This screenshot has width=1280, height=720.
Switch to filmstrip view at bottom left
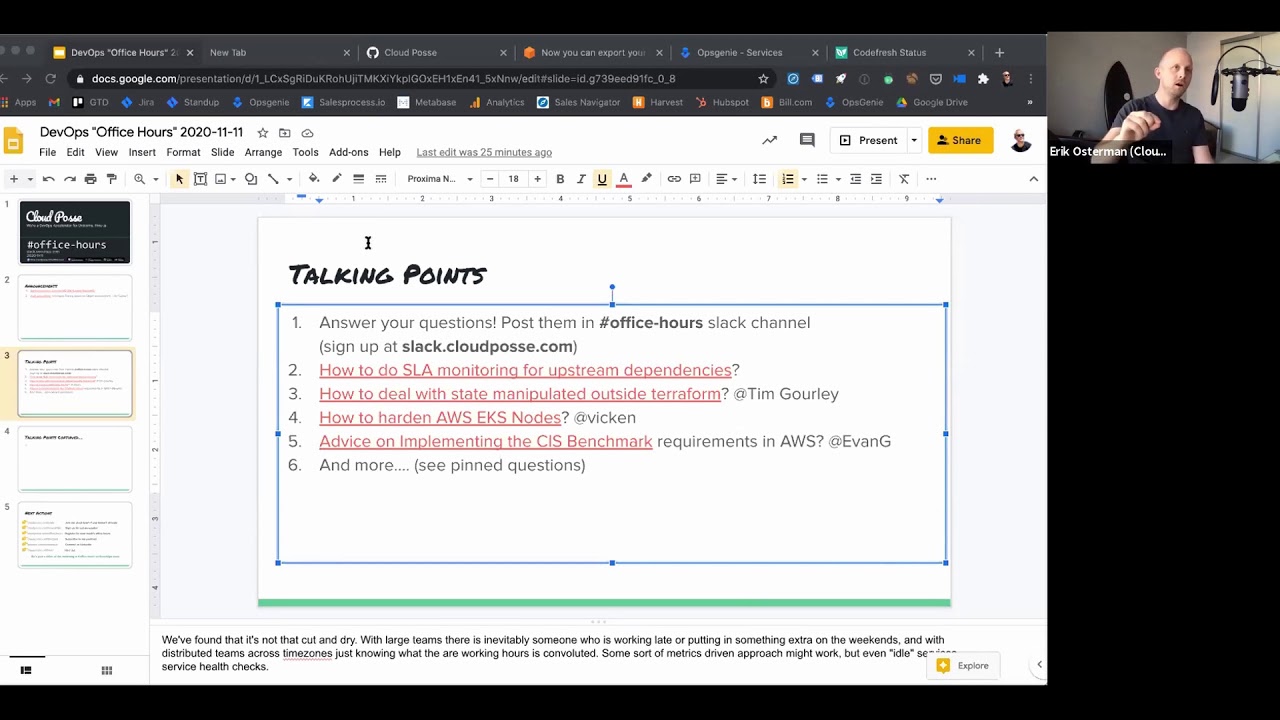tap(26, 670)
